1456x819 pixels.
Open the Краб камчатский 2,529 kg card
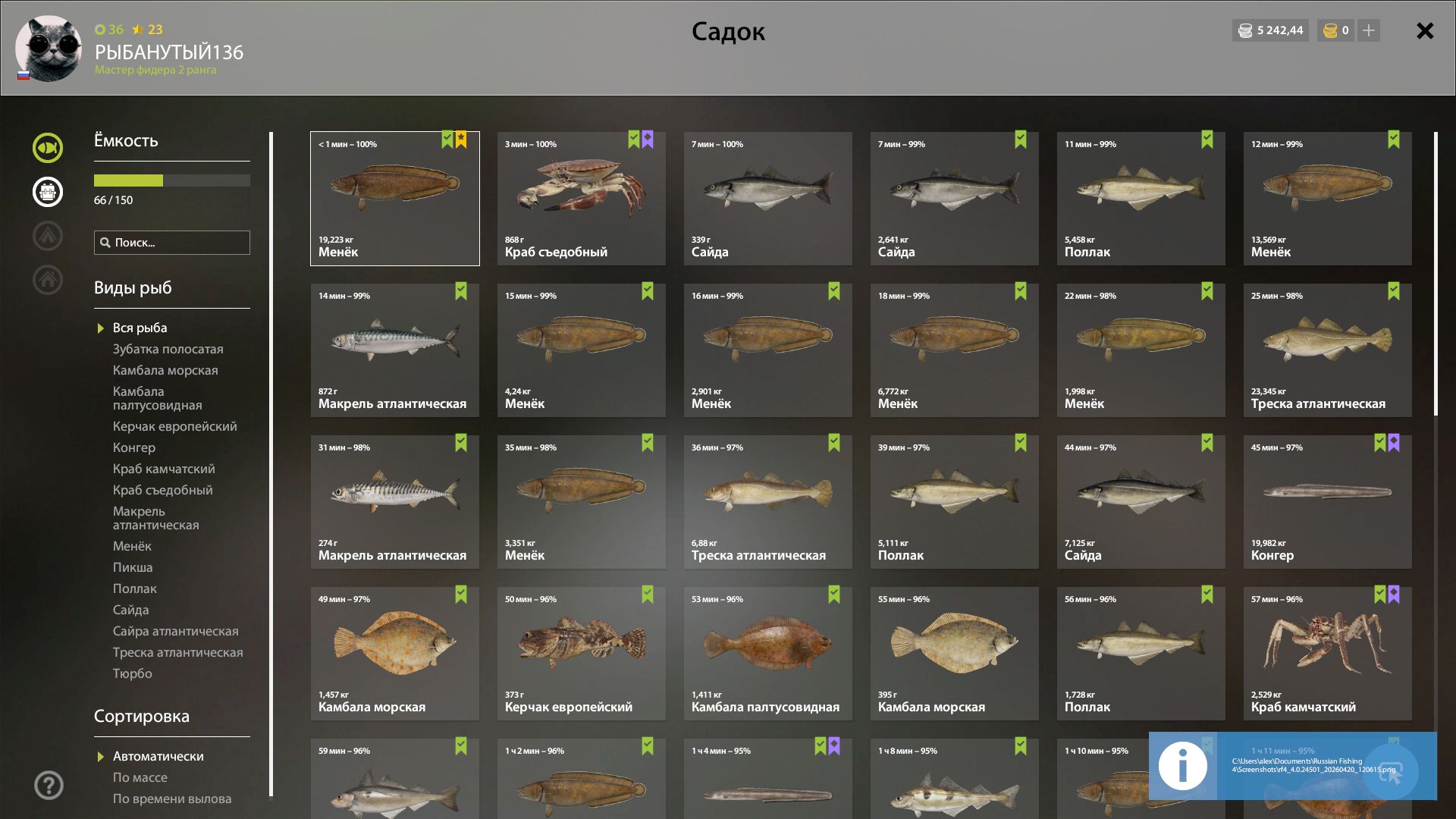[1327, 654]
